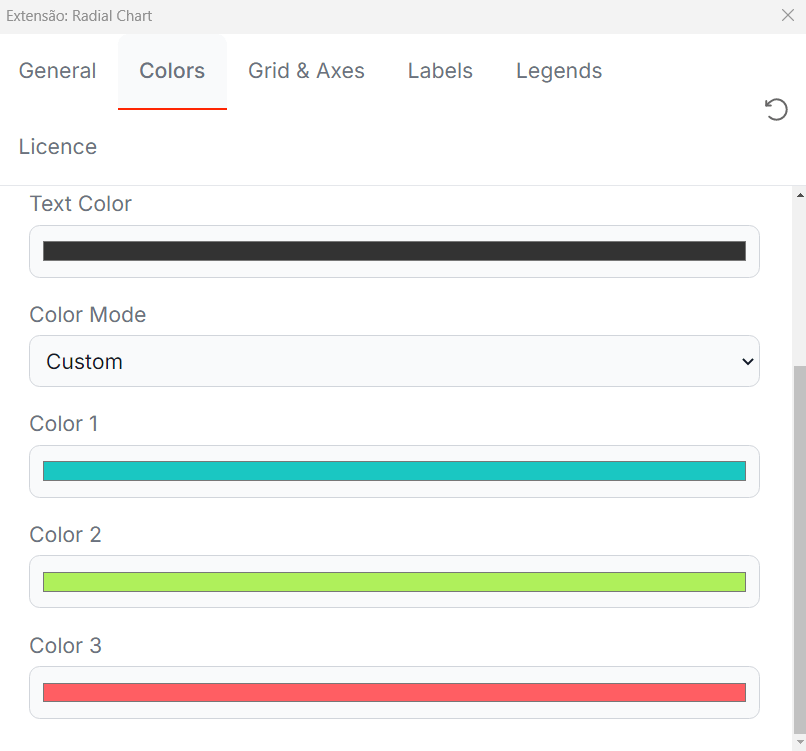Click the scrollbar up arrow
806x751 pixels.
[x=798, y=196]
